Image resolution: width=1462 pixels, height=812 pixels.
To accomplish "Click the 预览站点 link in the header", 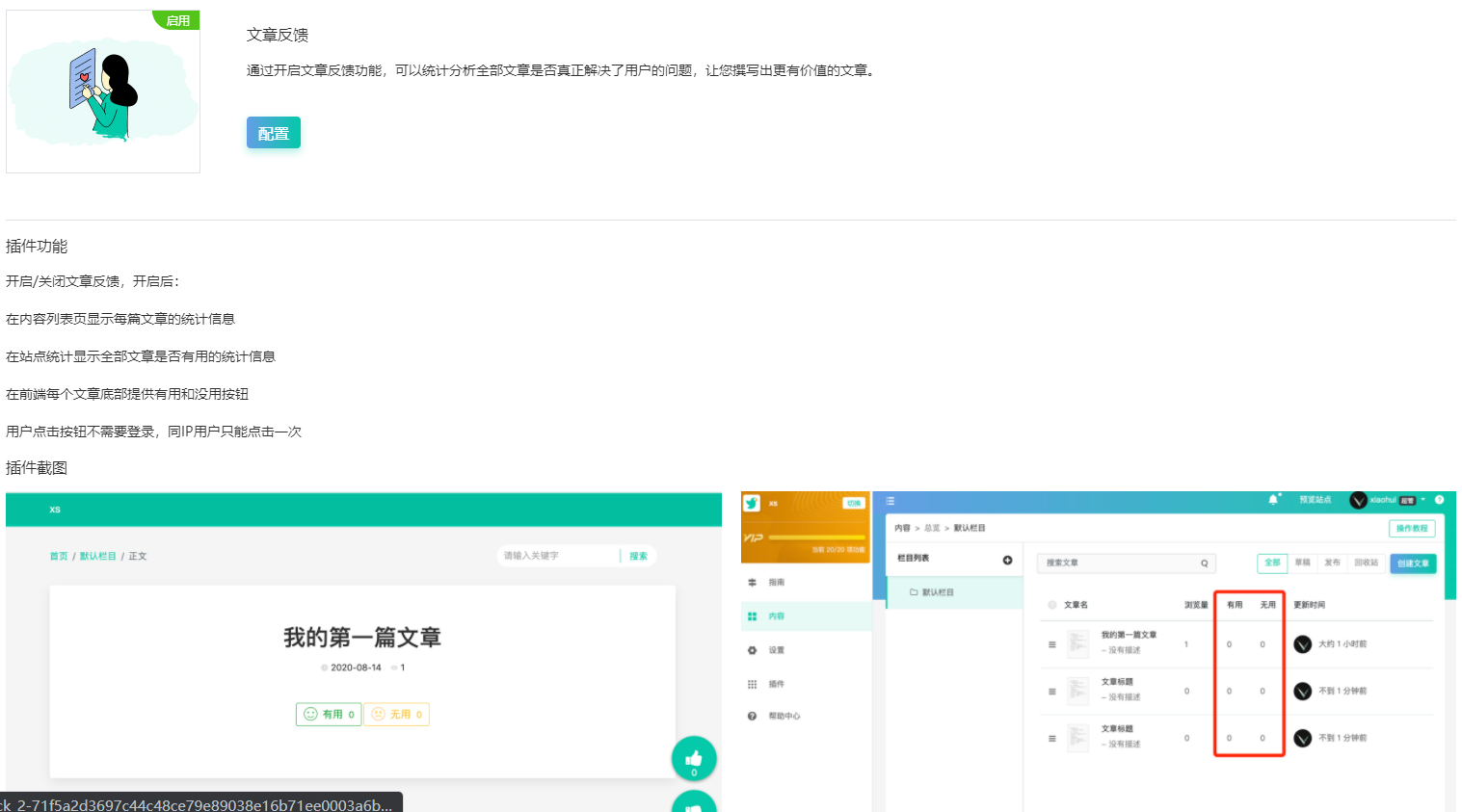I will pyautogui.click(x=1315, y=500).
